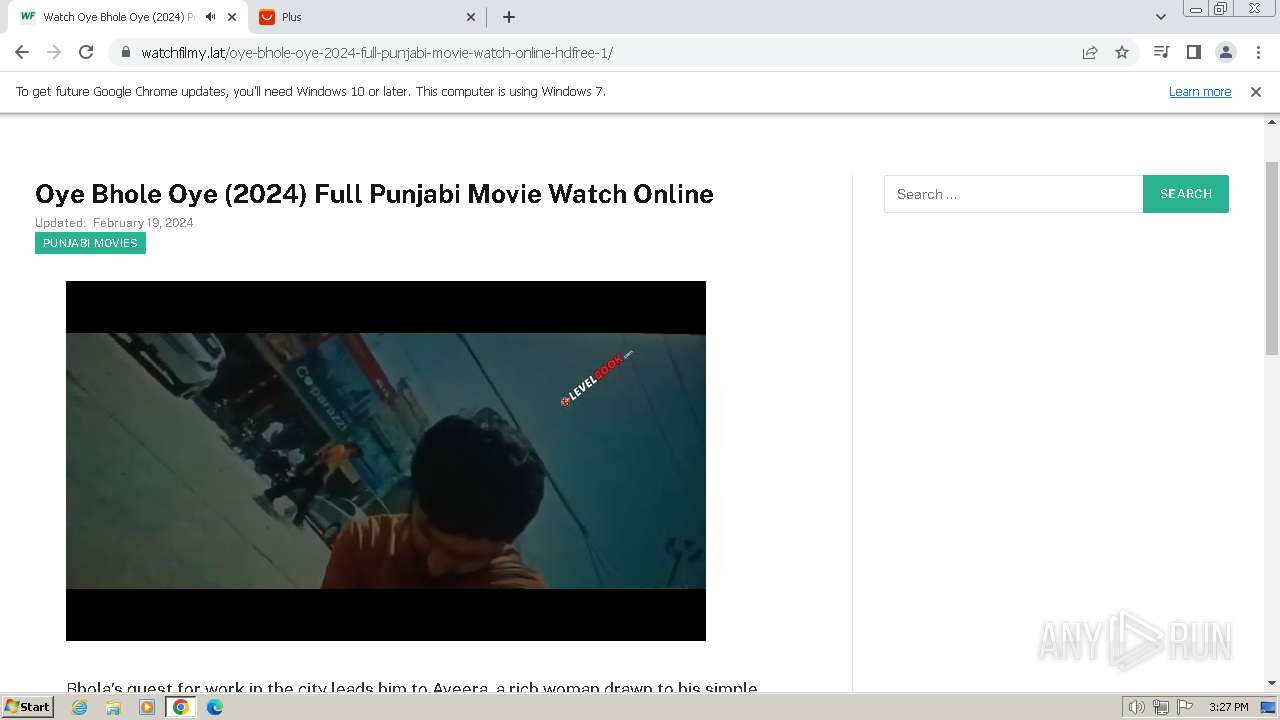Bookmark this tab with star icon
1280x720 pixels.
click(1122, 52)
